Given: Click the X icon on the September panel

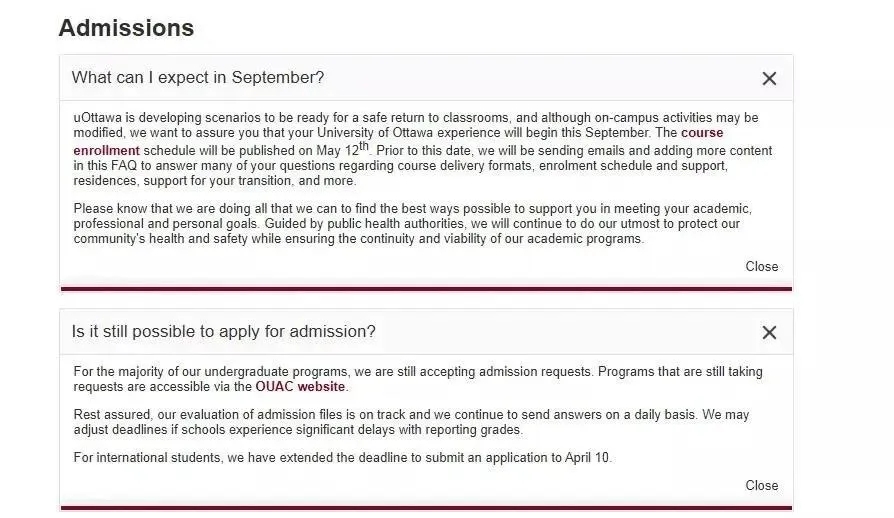Looking at the screenshot, I should (769, 78).
